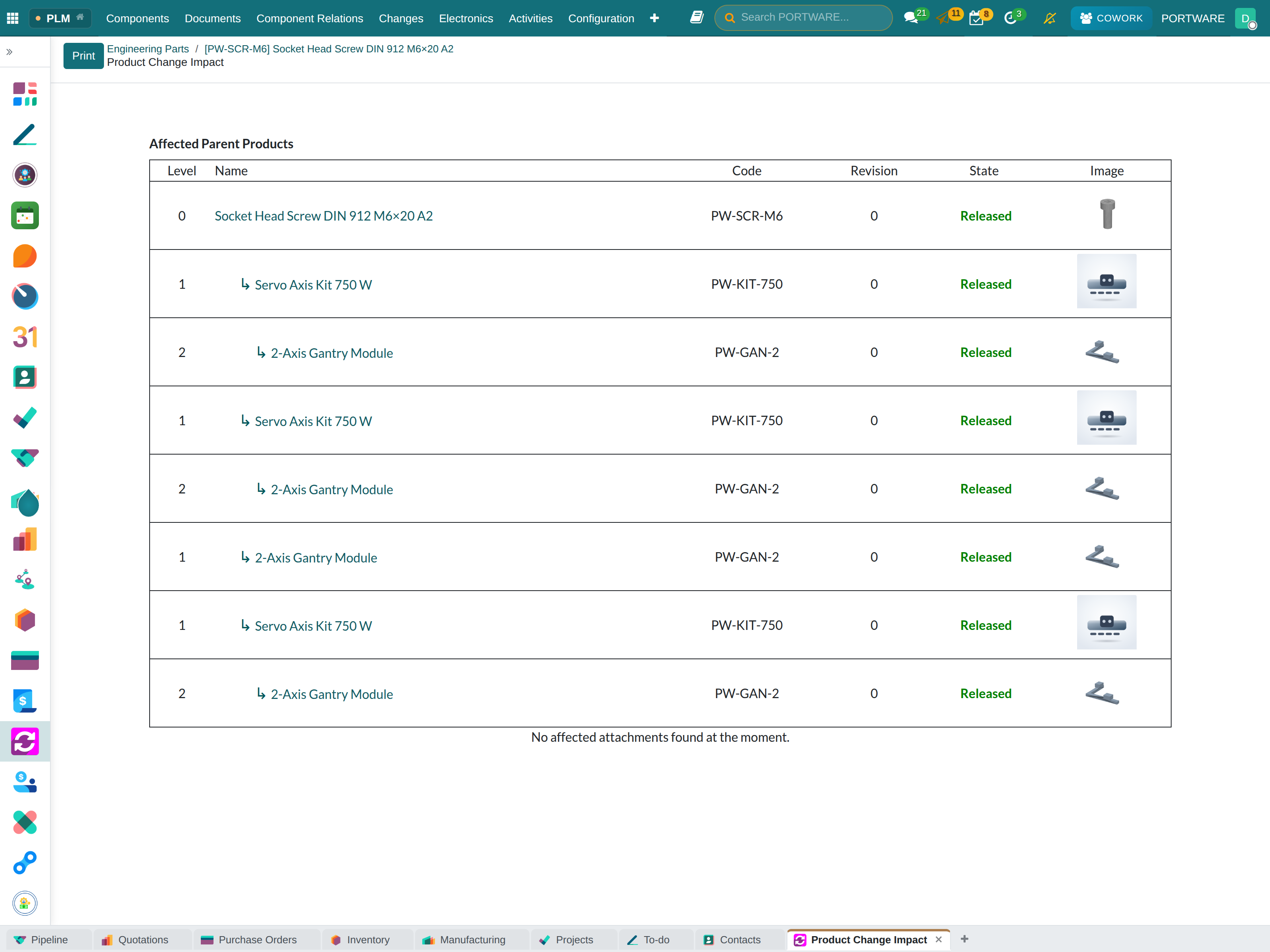Open the Electronics menu
Image resolution: width=1270 pixels, height=952 pixels.
click(x=466, y=18)
